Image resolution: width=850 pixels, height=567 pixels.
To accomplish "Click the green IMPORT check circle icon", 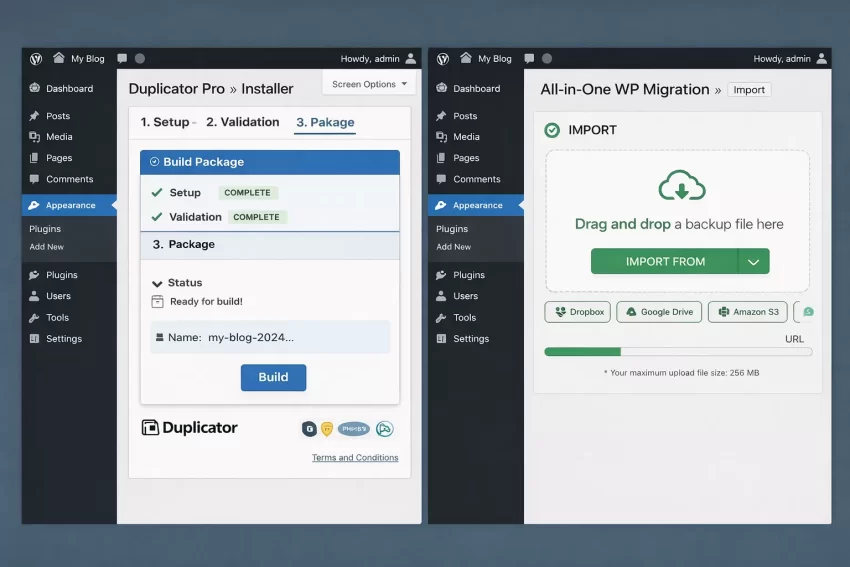I will pos(552,130).
